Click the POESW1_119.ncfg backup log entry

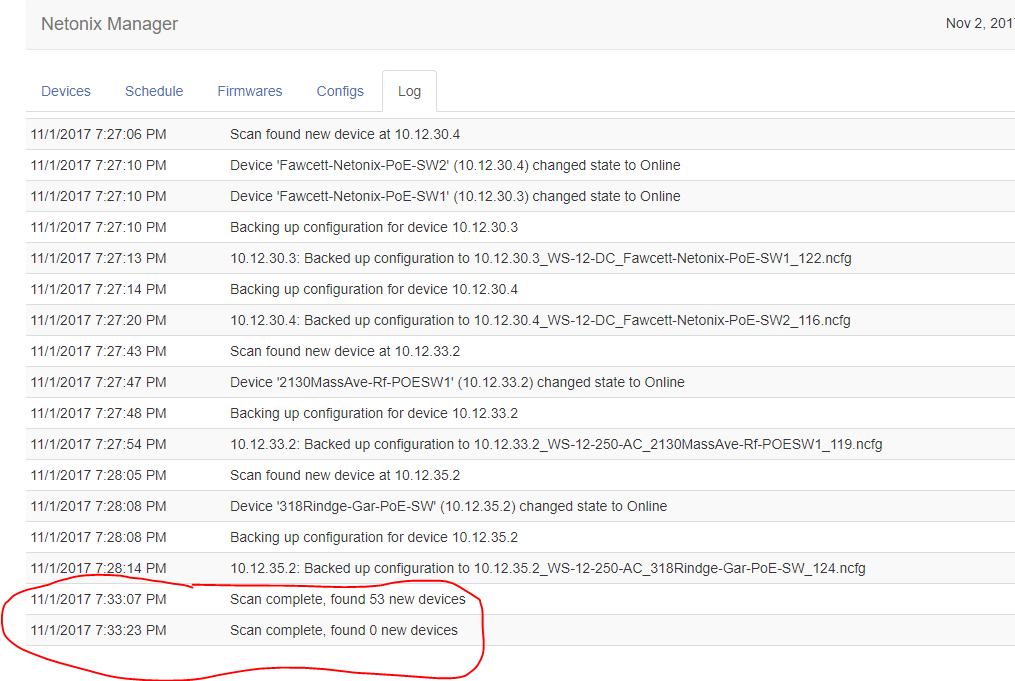556,444
